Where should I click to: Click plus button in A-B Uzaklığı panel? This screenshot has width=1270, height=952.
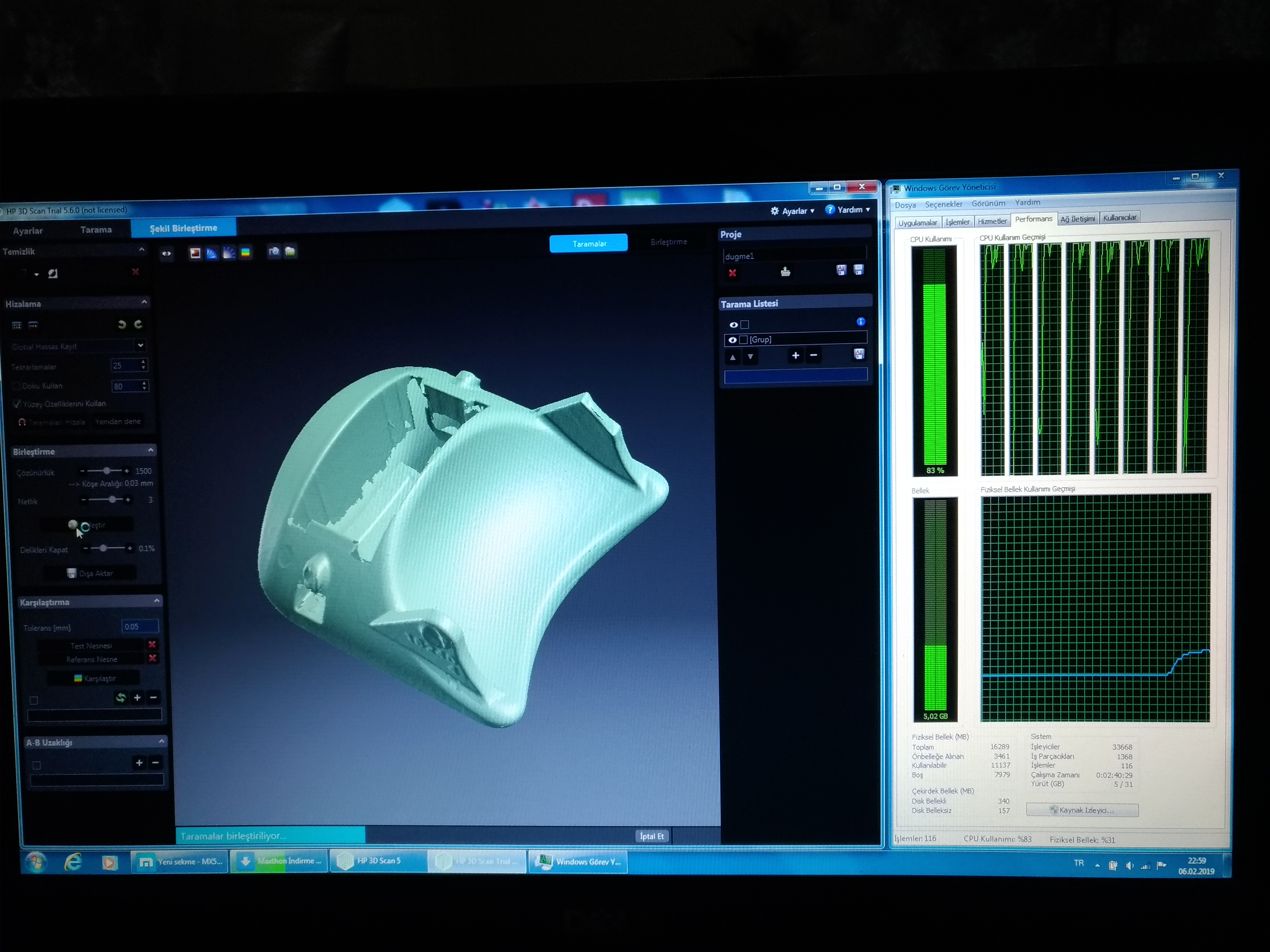[x=139, y=763]
